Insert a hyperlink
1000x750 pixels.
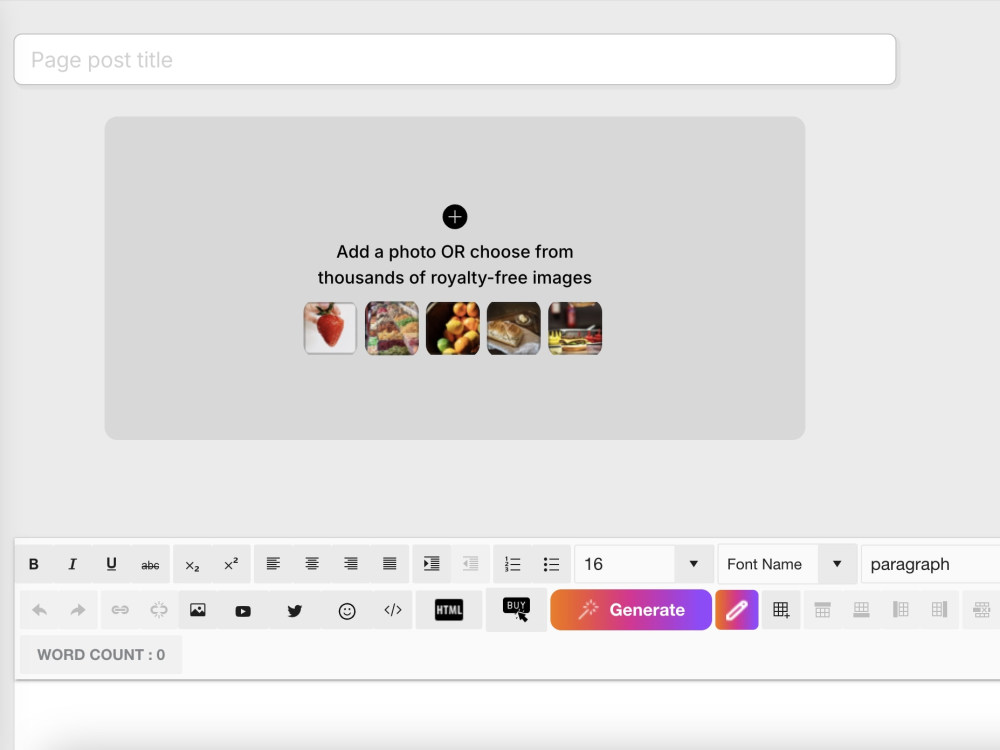tap(120, 610)
